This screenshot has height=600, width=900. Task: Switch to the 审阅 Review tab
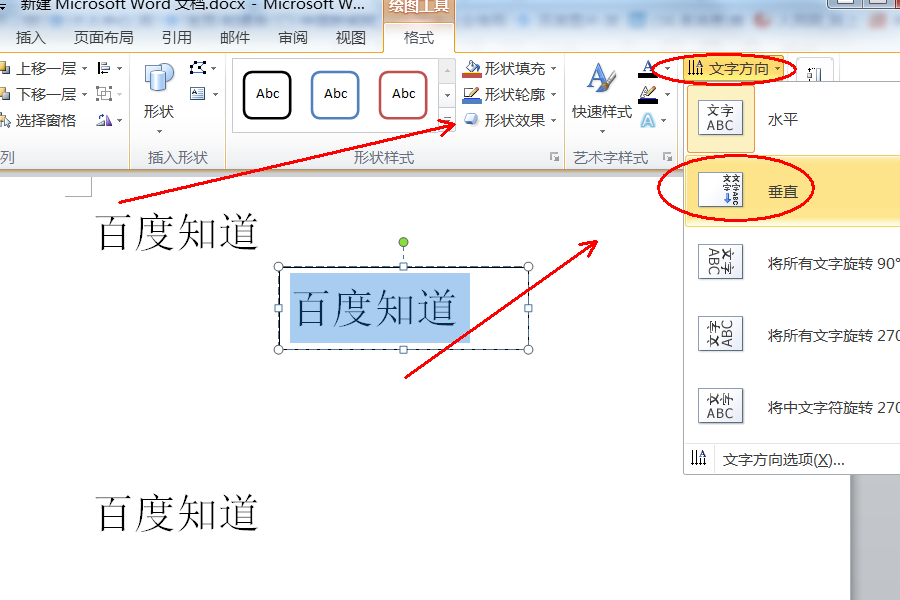click(x=292, y=37)
